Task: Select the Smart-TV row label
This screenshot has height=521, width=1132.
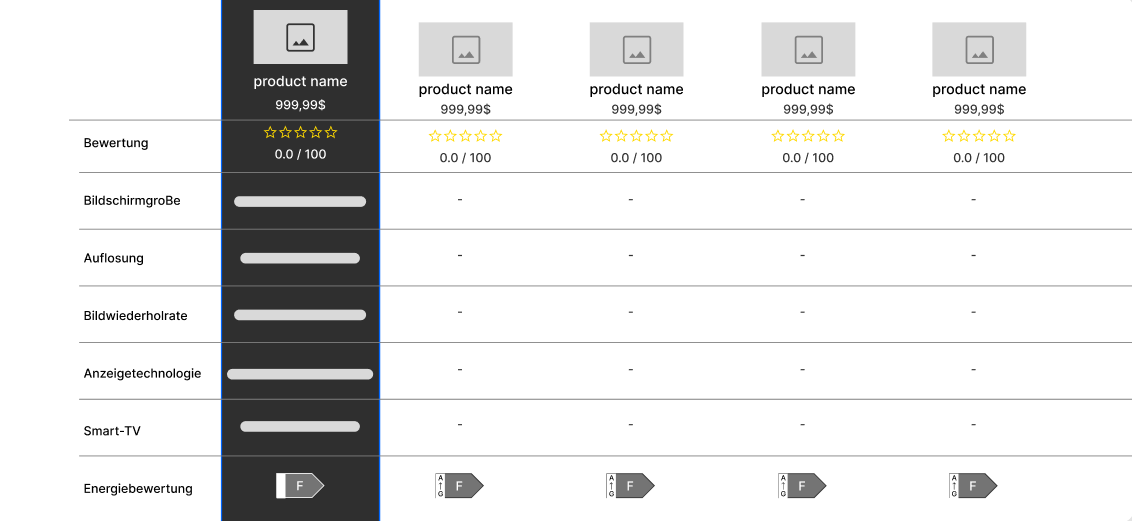Action: [113, 431]
